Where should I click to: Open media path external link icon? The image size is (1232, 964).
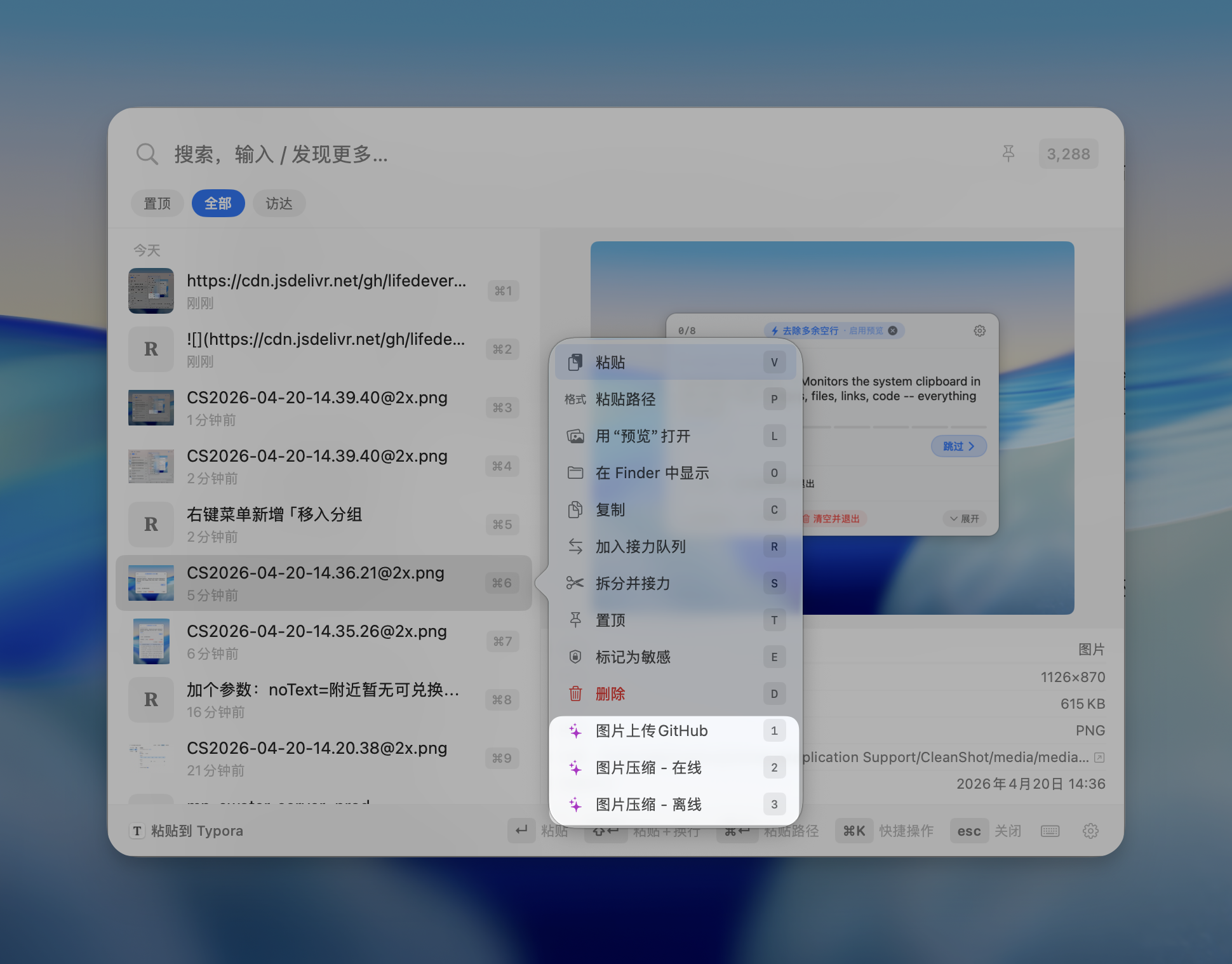[x=1099, y=757]
